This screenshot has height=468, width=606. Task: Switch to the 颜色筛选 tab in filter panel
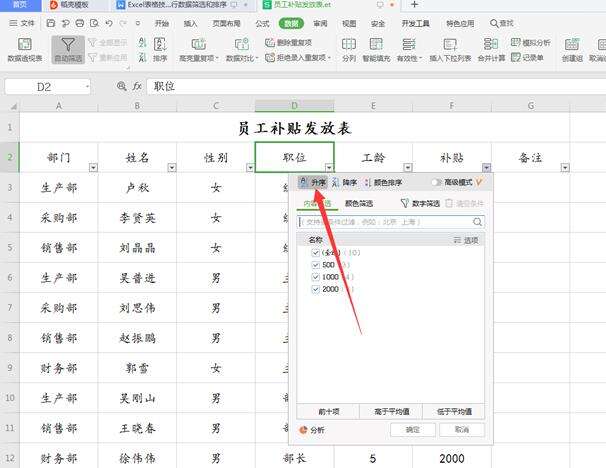pos(359,203)
